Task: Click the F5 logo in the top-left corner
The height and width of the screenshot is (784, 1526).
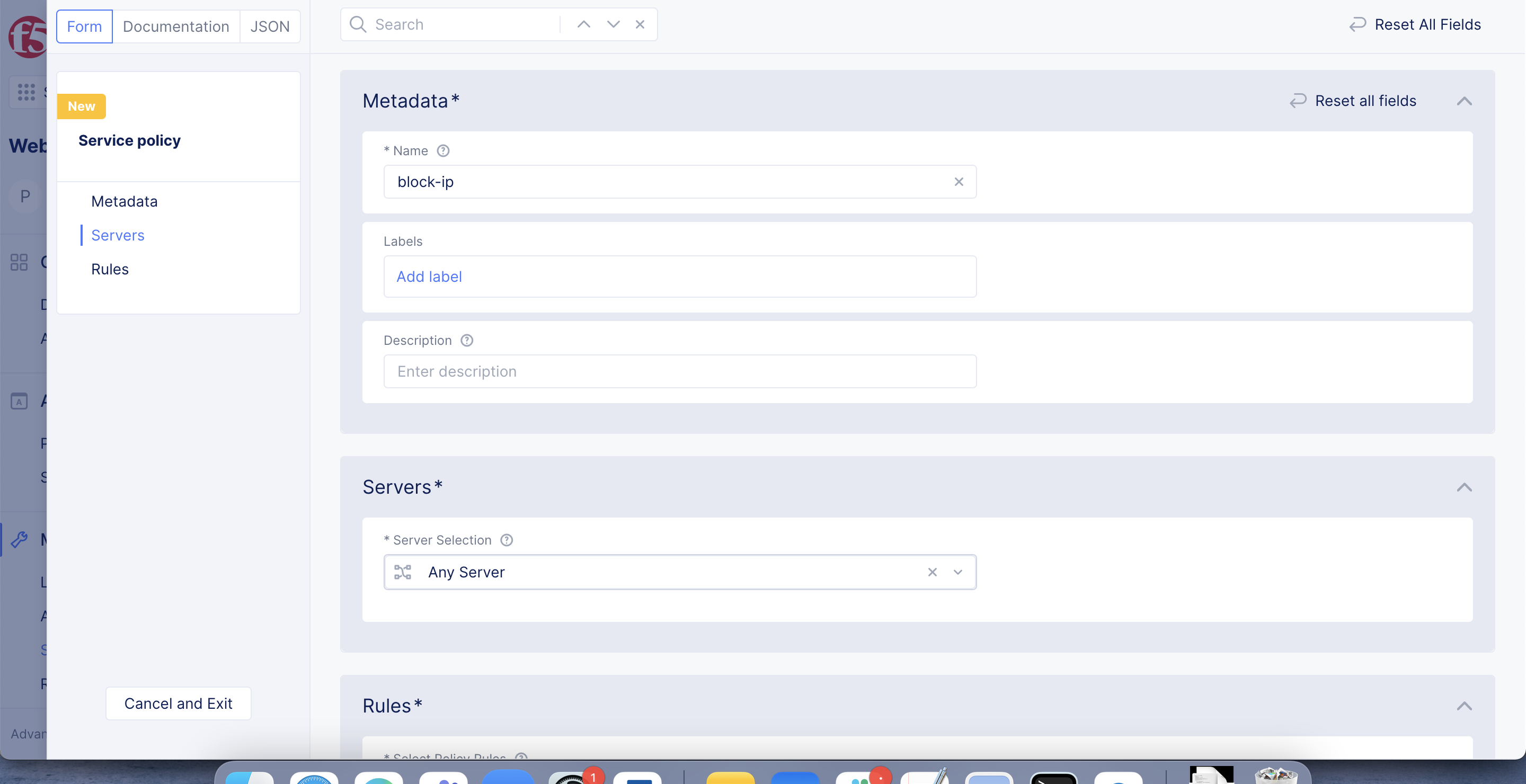Action: tap(26, 35)
